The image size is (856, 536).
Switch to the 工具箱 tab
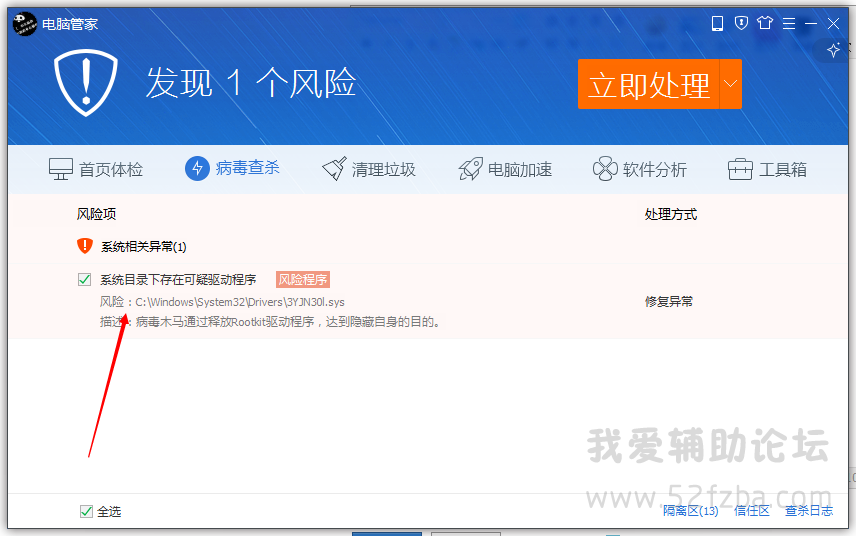(x=768, y=169)
